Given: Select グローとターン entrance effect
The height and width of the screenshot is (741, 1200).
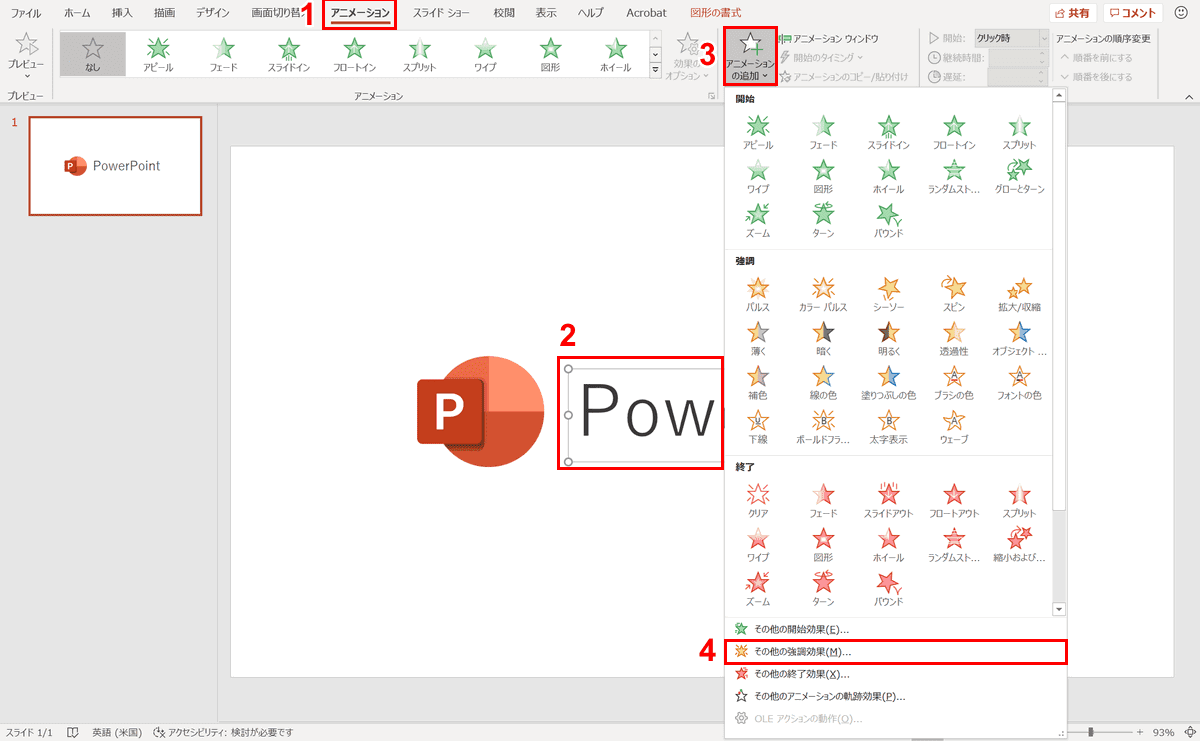Looking at the screenshot, I should point(1019,177).
